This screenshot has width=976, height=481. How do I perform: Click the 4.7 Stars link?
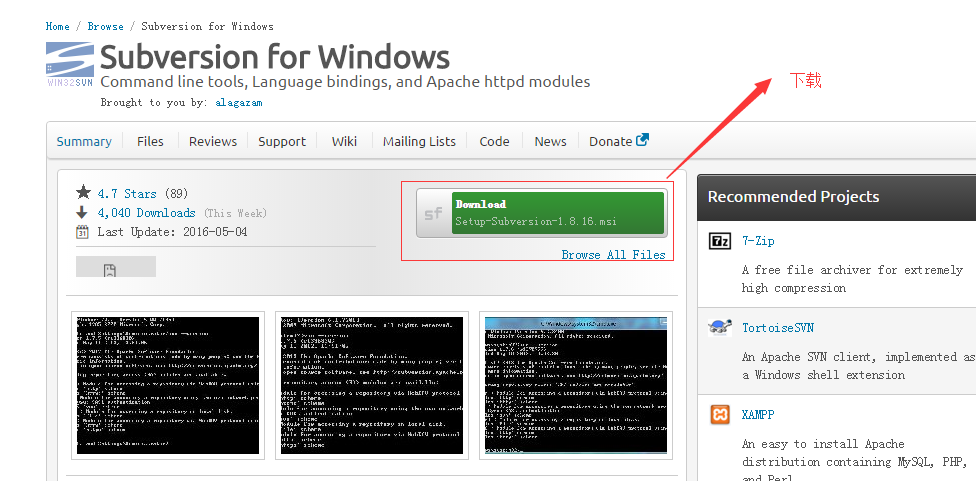point(127,194)
